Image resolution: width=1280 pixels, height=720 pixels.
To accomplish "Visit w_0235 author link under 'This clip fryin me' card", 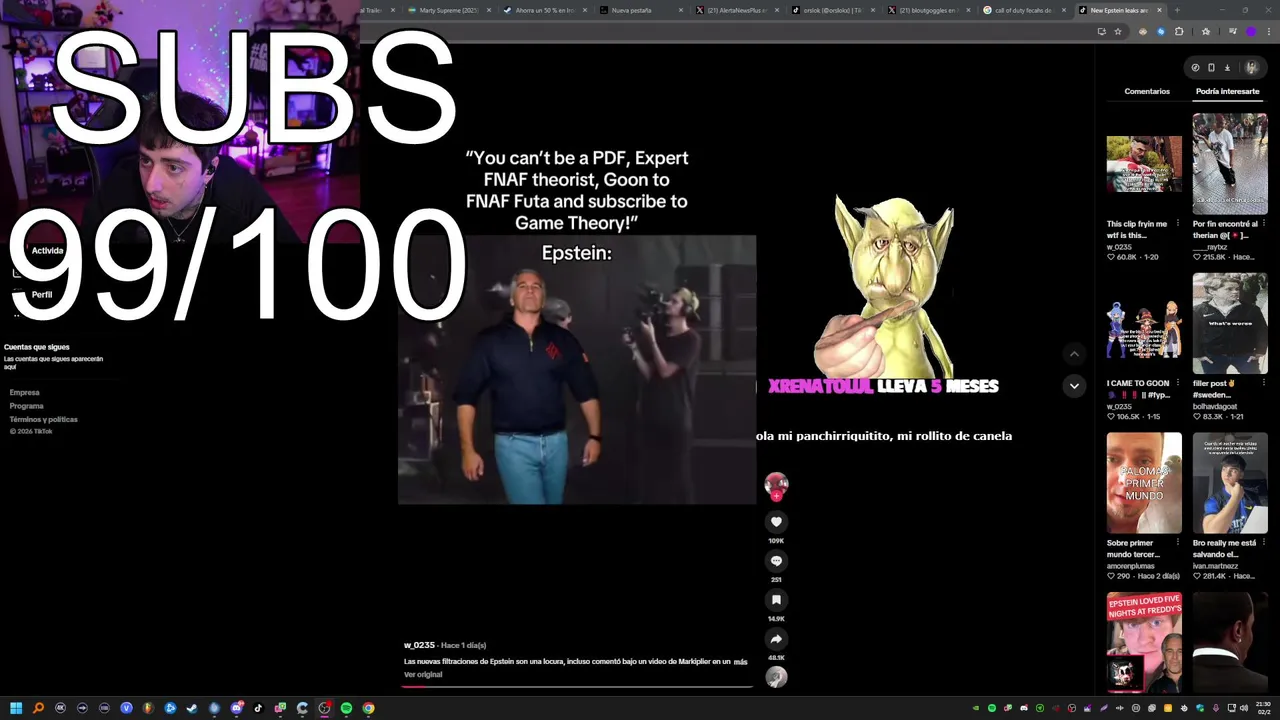I will pos(1119,246).
